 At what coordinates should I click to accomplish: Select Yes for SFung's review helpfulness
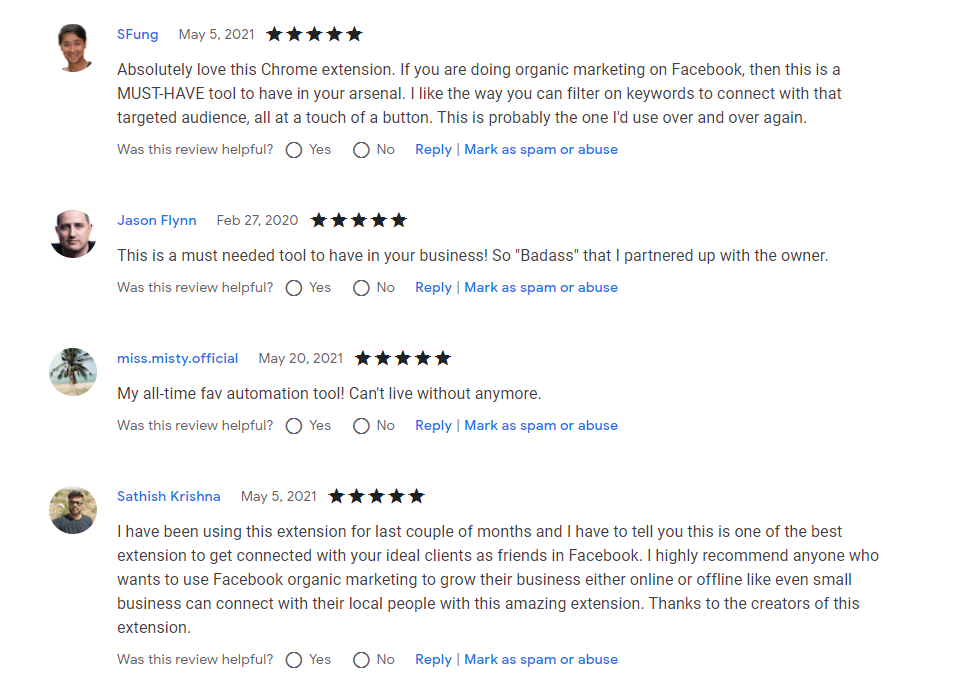[x=294, y=150]
